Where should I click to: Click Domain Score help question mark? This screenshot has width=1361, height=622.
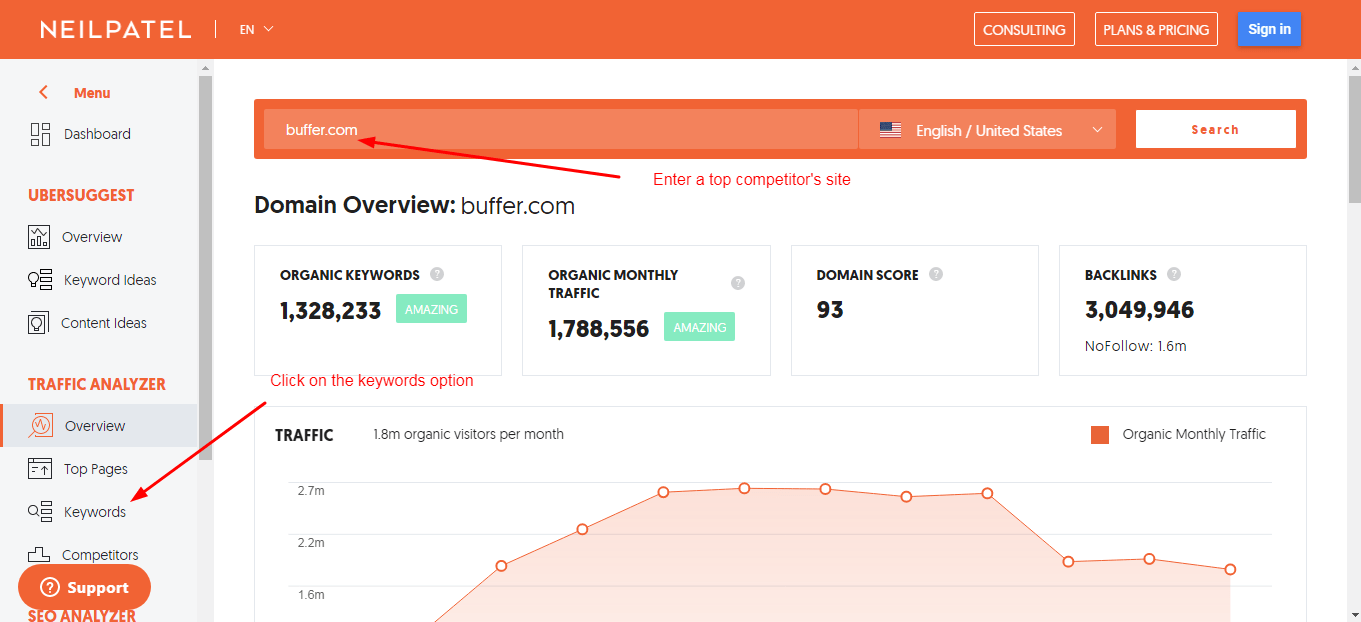tap(936, 274)
